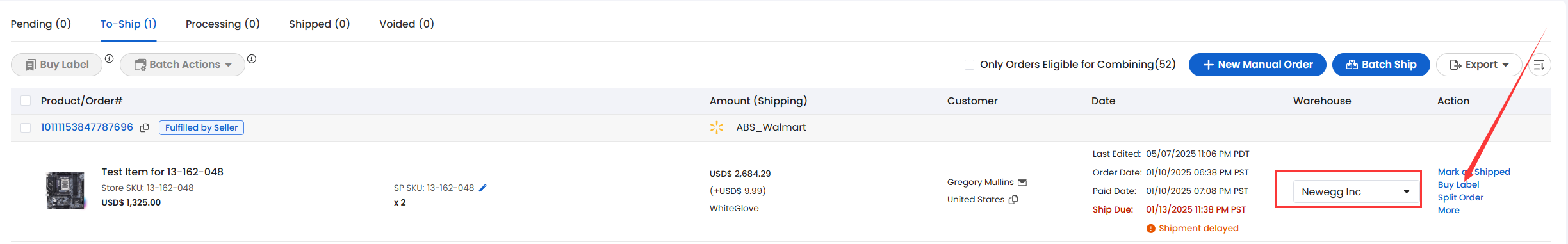The width and height of the screenshot is (1568, 244).
Task: Enable Only Orders Eligible for Combining
Action: 969,65
